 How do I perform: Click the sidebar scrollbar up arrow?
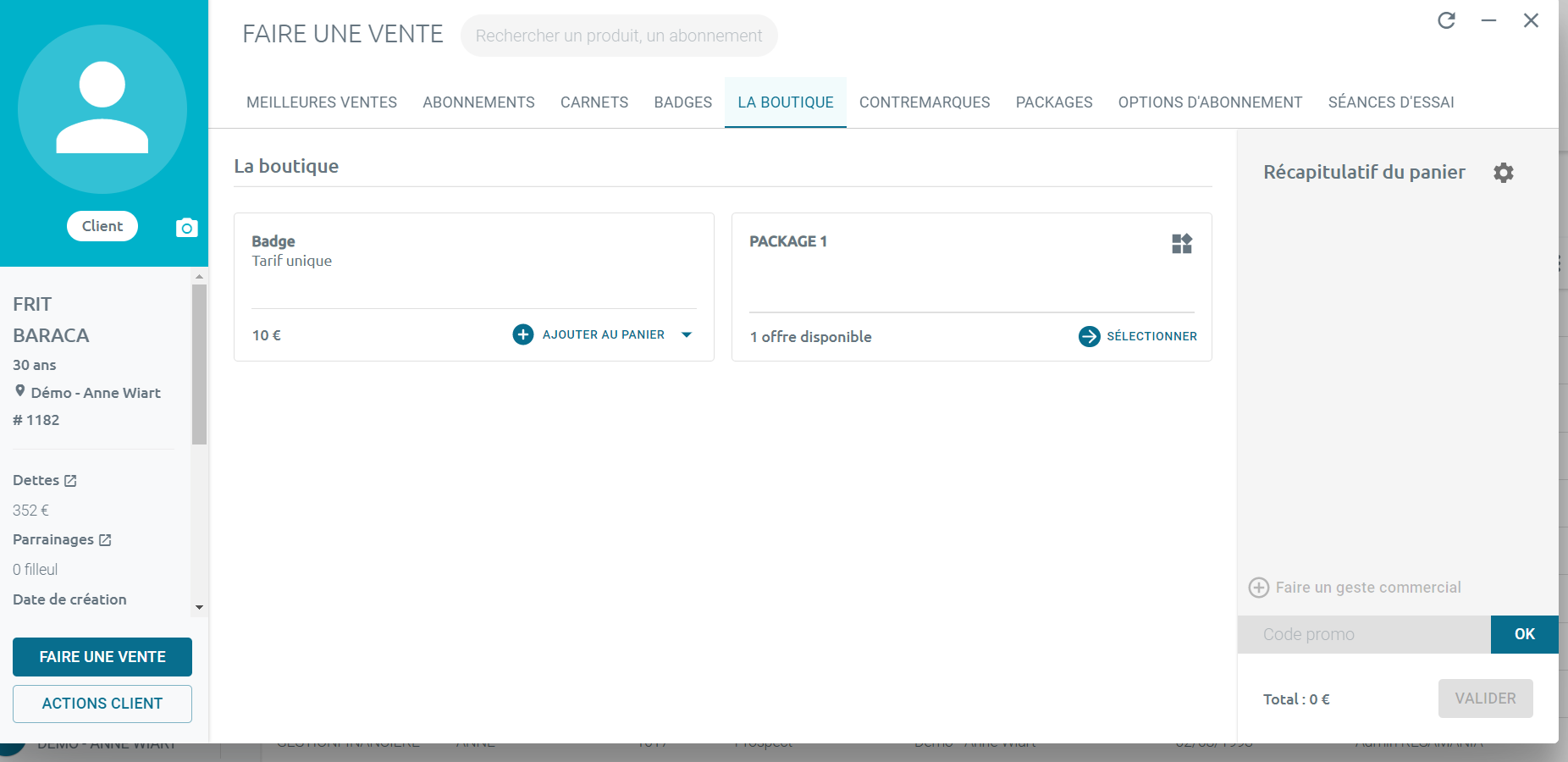[x=199, y=276]
